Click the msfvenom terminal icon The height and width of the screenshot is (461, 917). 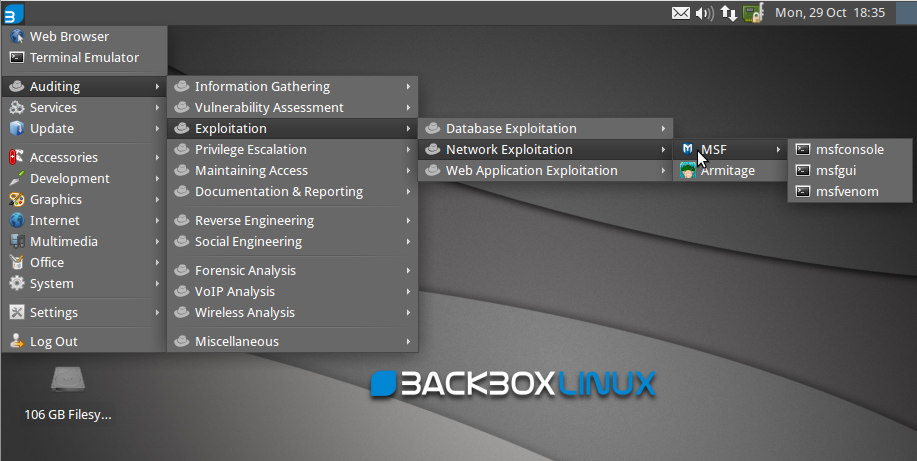point(803,192)
